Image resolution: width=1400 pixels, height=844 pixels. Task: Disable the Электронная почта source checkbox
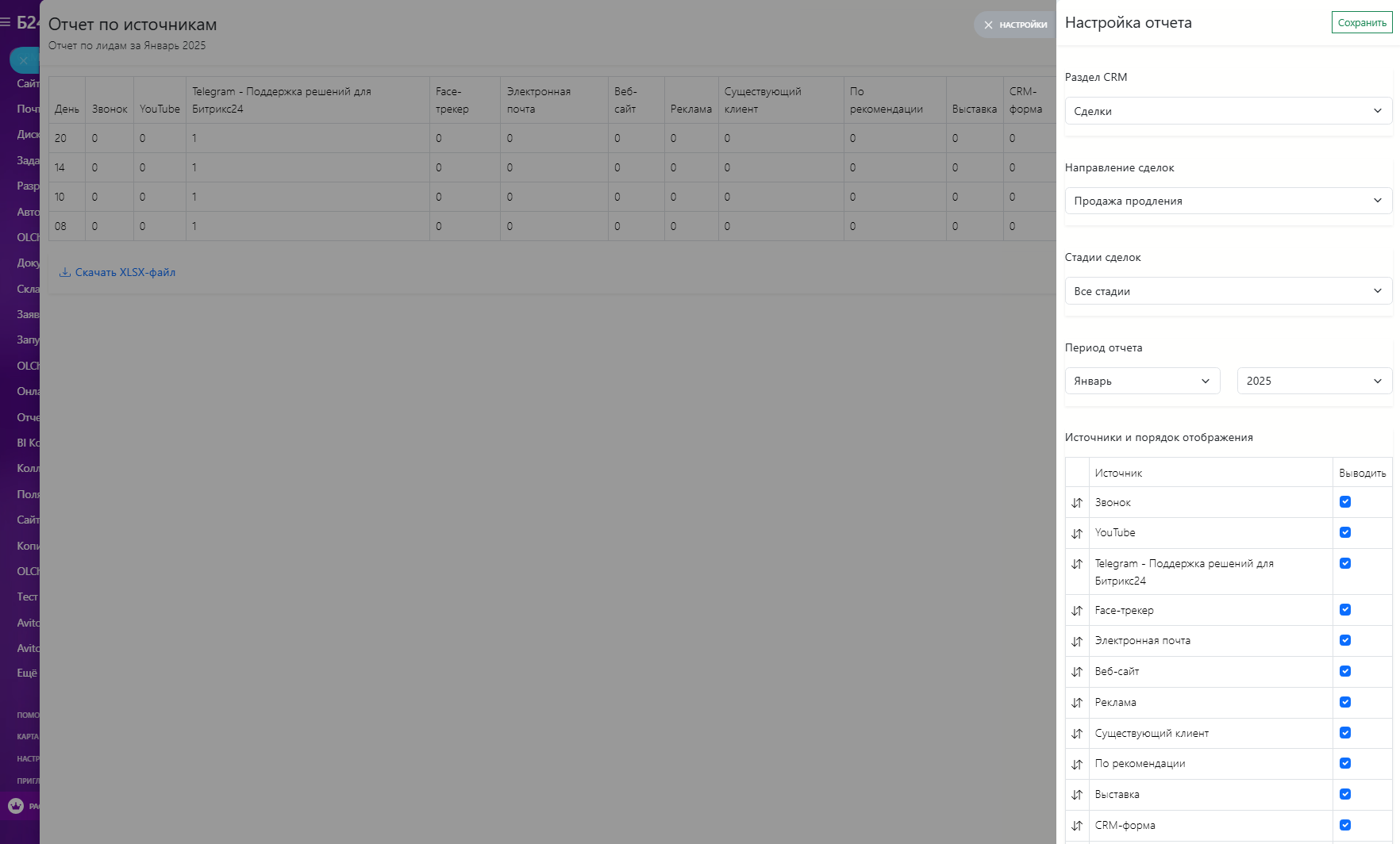click(x=1345, y=640)
